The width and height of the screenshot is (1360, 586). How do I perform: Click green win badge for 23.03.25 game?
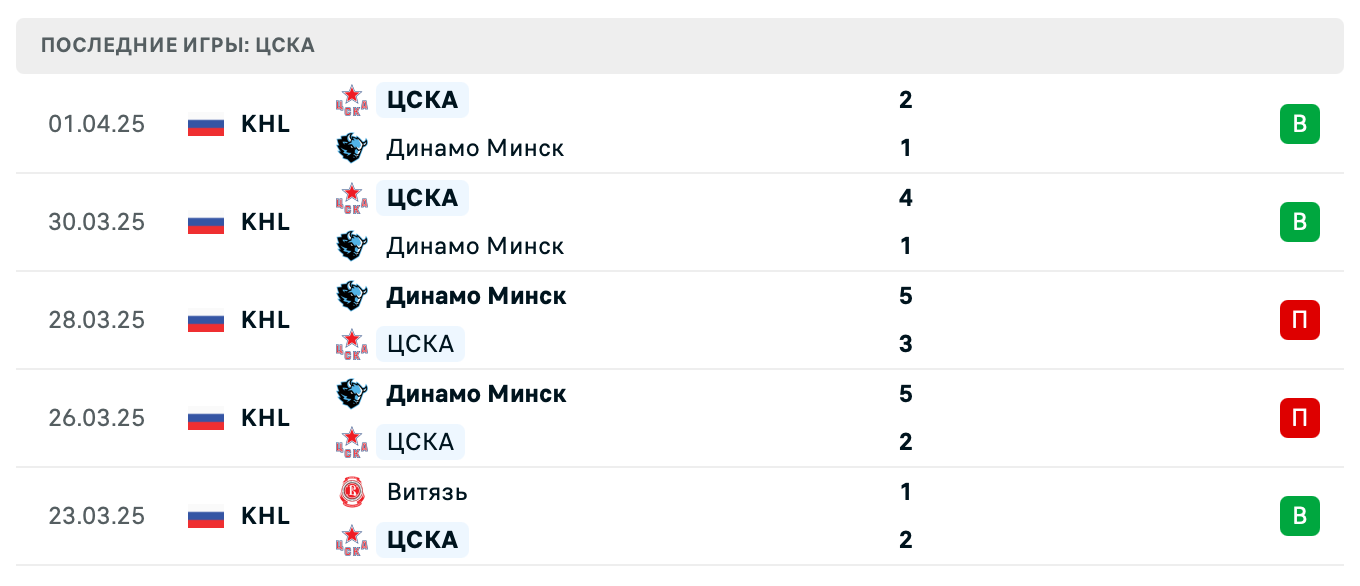1299,516
